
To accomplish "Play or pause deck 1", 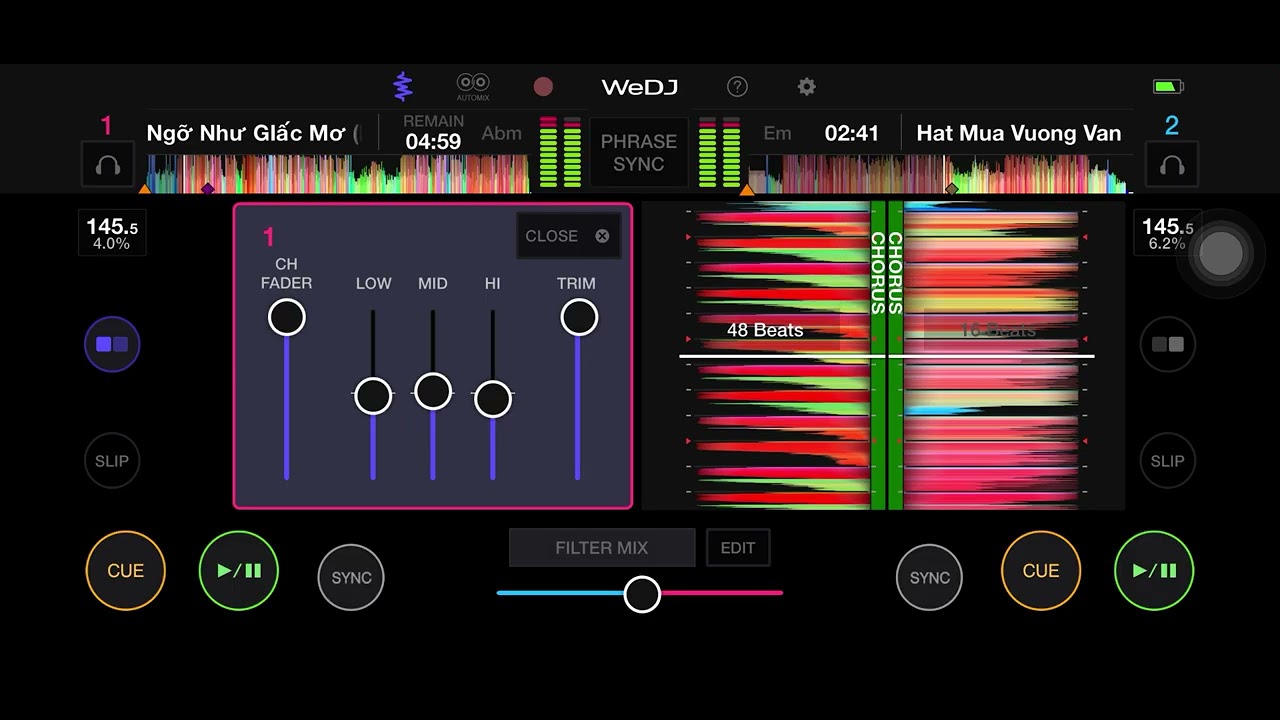I will [x=239, y=571].
